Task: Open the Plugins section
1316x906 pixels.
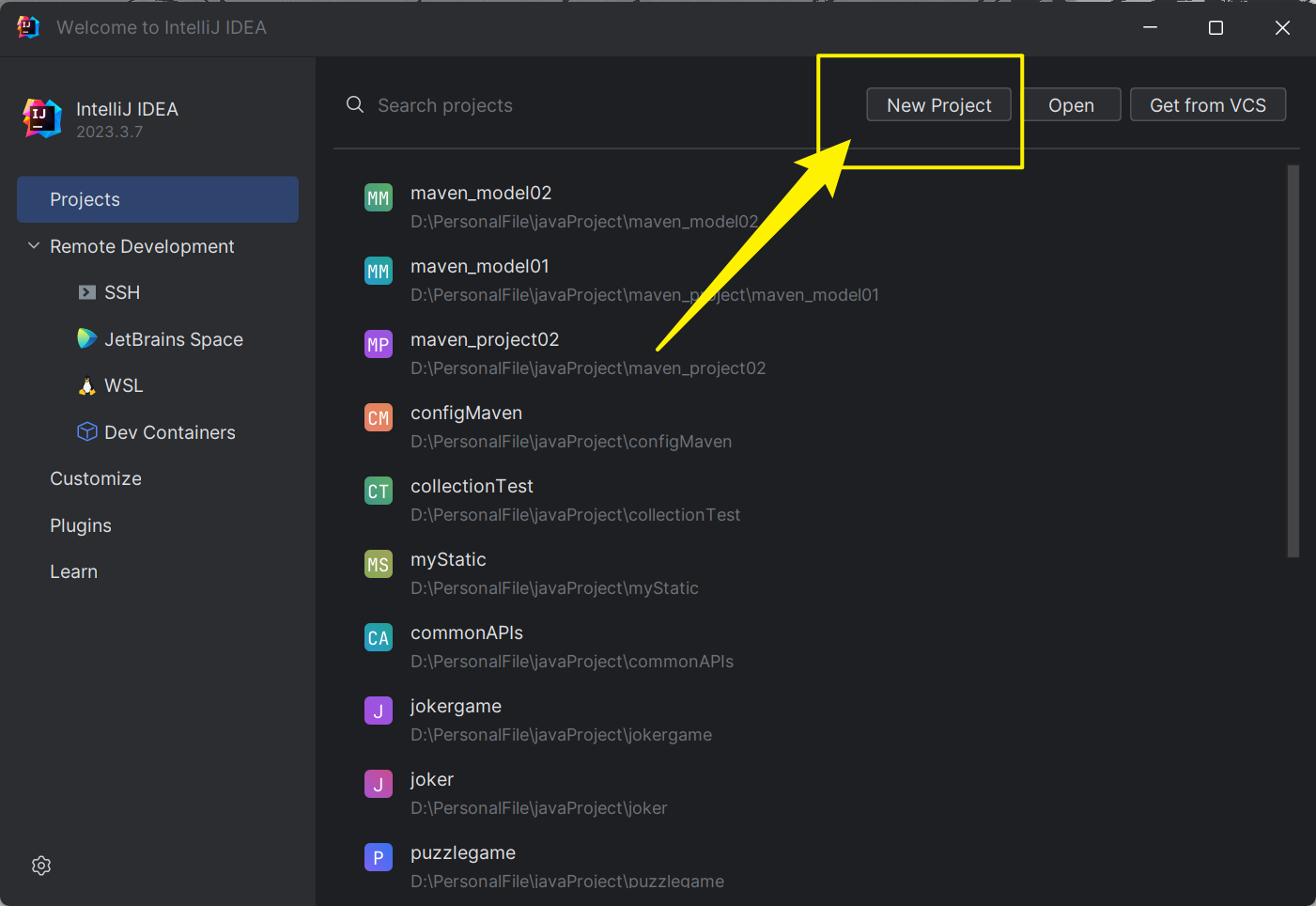Action: [x=81, y=525]
